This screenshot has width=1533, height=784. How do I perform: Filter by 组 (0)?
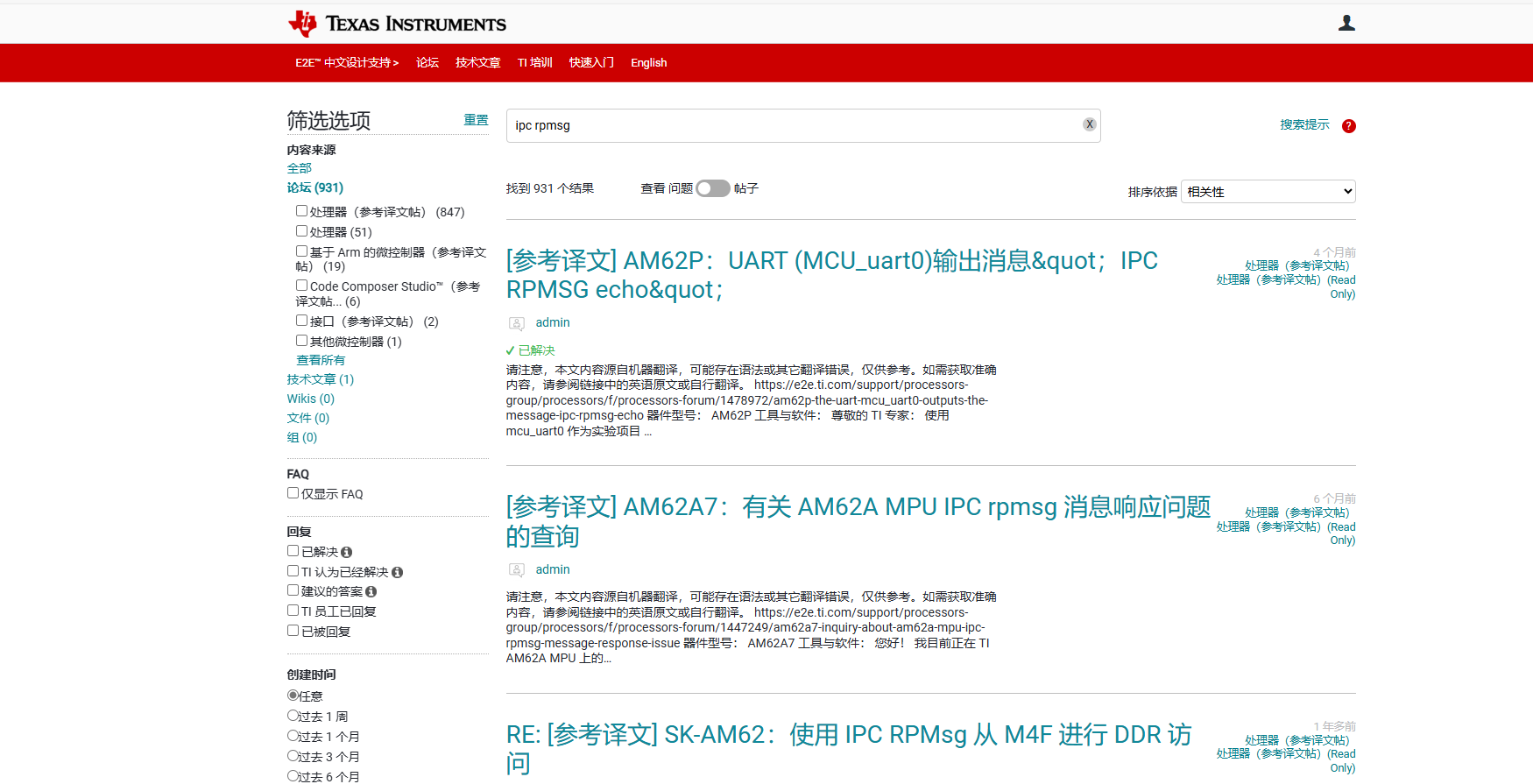[302, 437]
